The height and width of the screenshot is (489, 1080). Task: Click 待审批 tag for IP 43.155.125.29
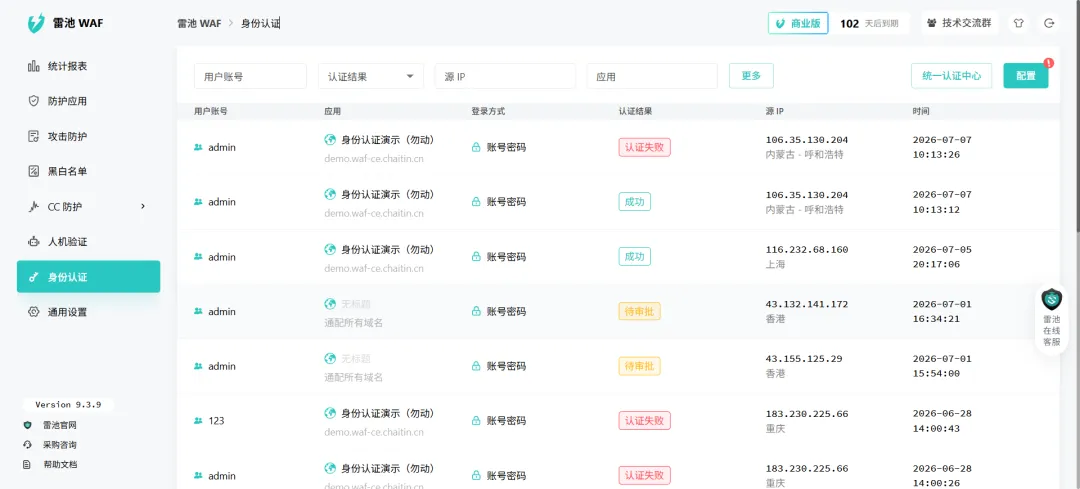[639, 366]
